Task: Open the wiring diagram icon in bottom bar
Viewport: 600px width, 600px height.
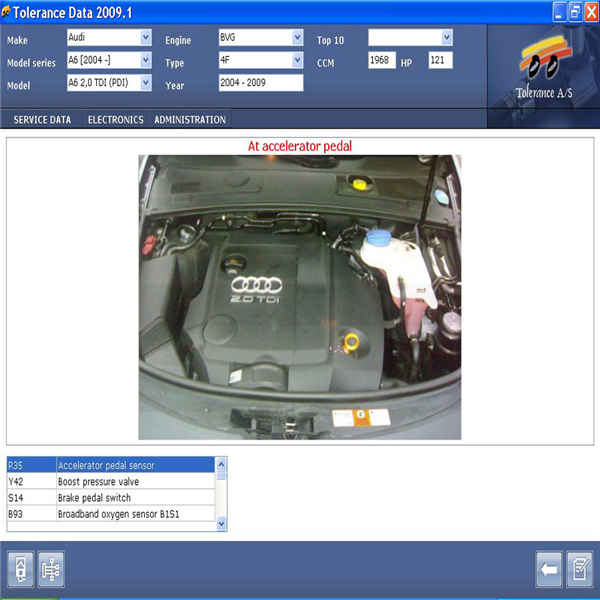Action: (51, 569)
